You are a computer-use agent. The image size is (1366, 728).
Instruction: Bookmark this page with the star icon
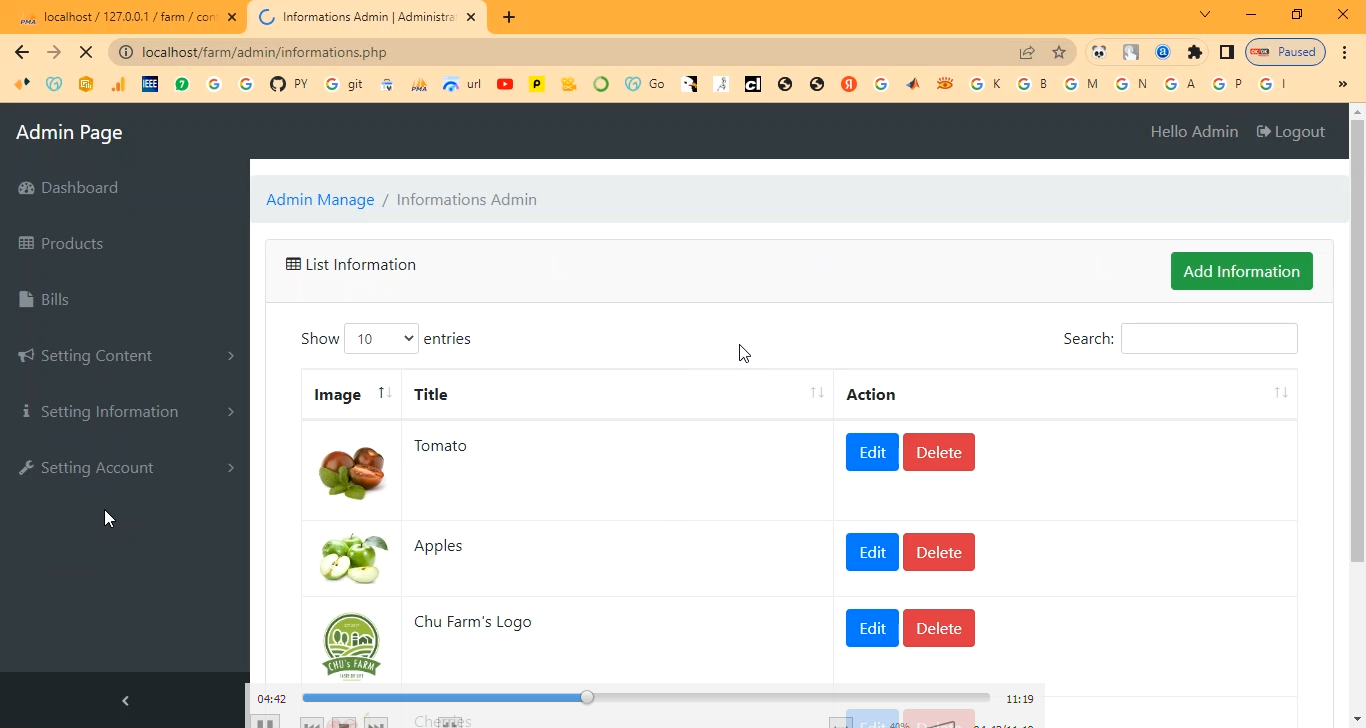click(1059, 52)
